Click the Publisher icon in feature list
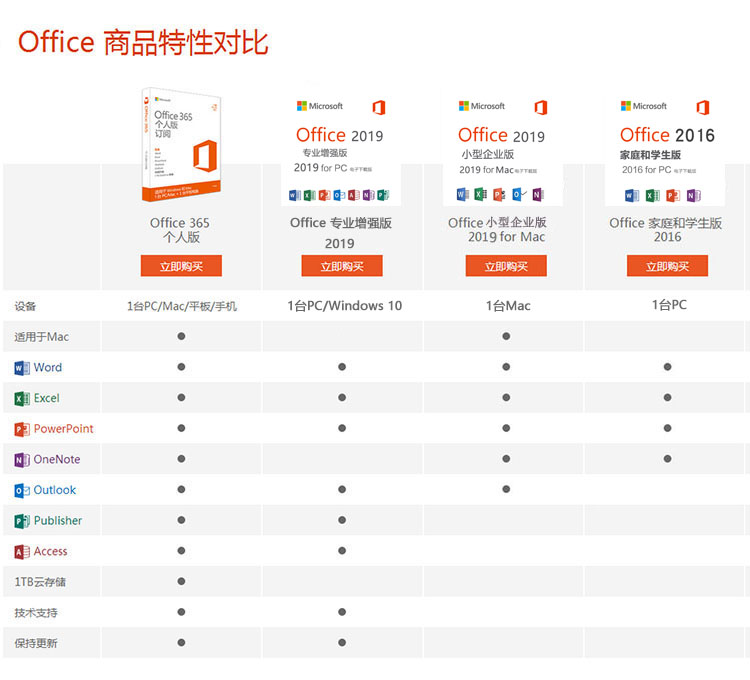This screenshot has width=750, height=680. point(22,521)
